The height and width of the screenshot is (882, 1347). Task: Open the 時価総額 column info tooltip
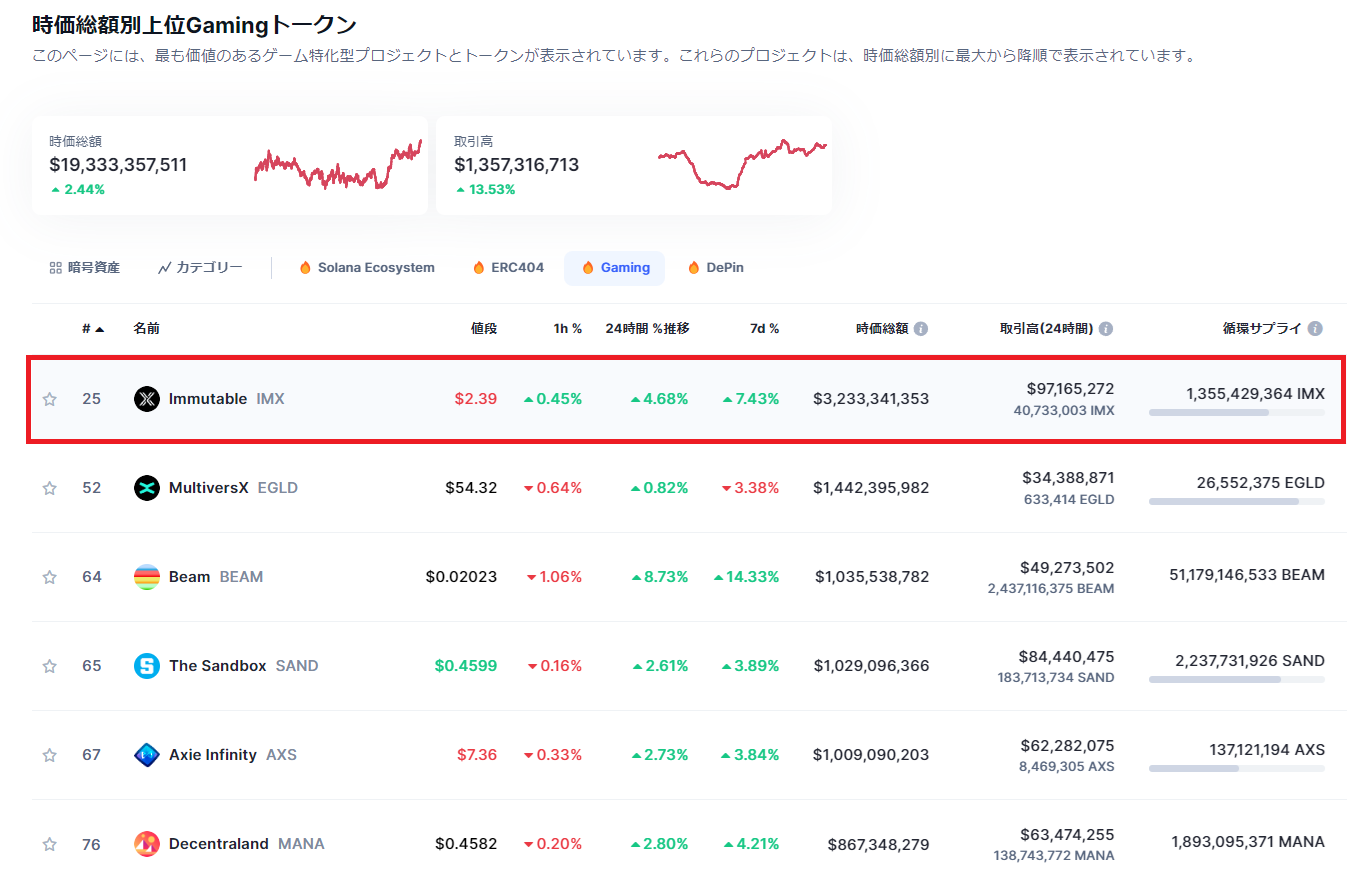click(920, 327)
